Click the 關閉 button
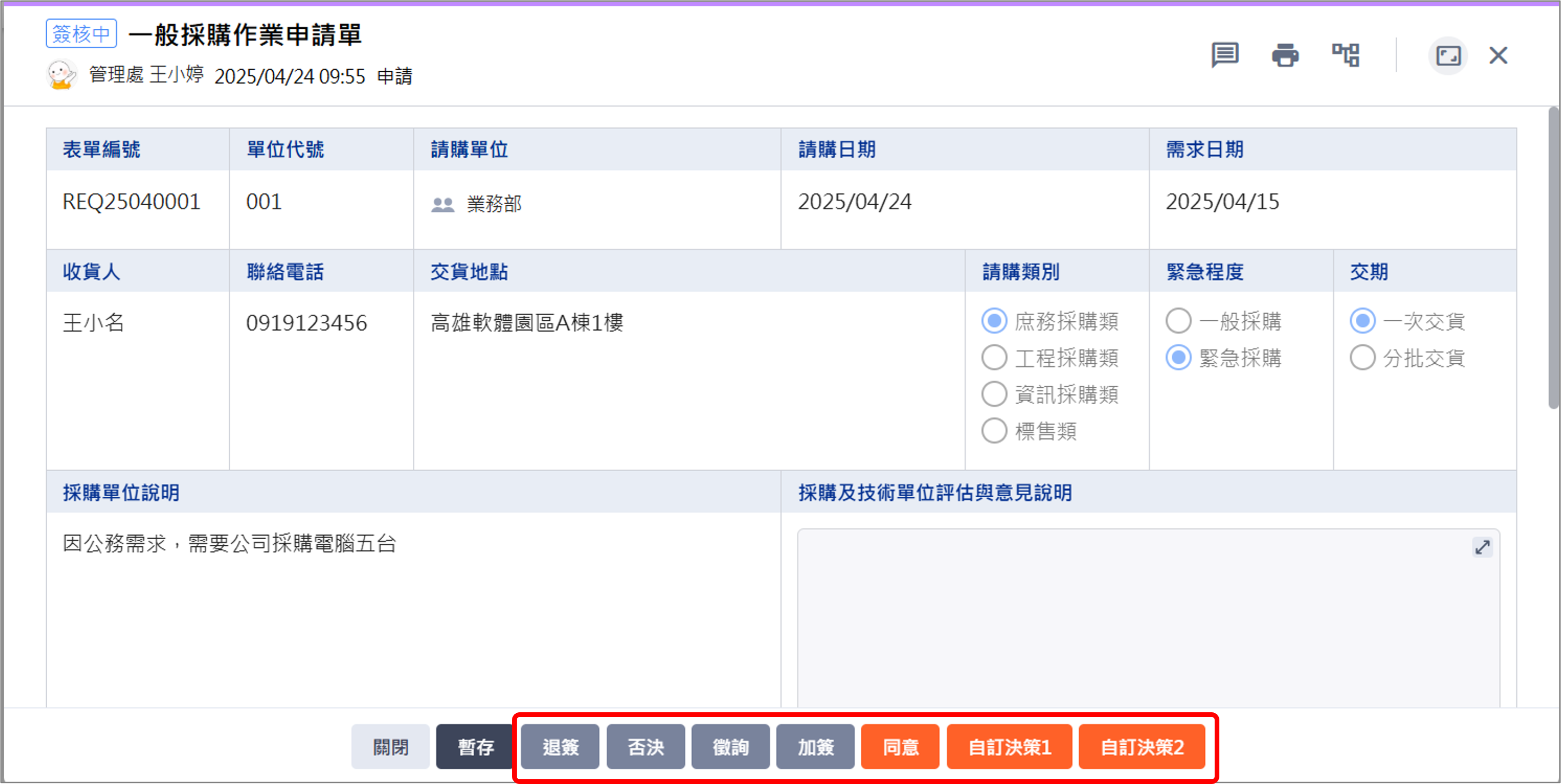 point(390,746)
